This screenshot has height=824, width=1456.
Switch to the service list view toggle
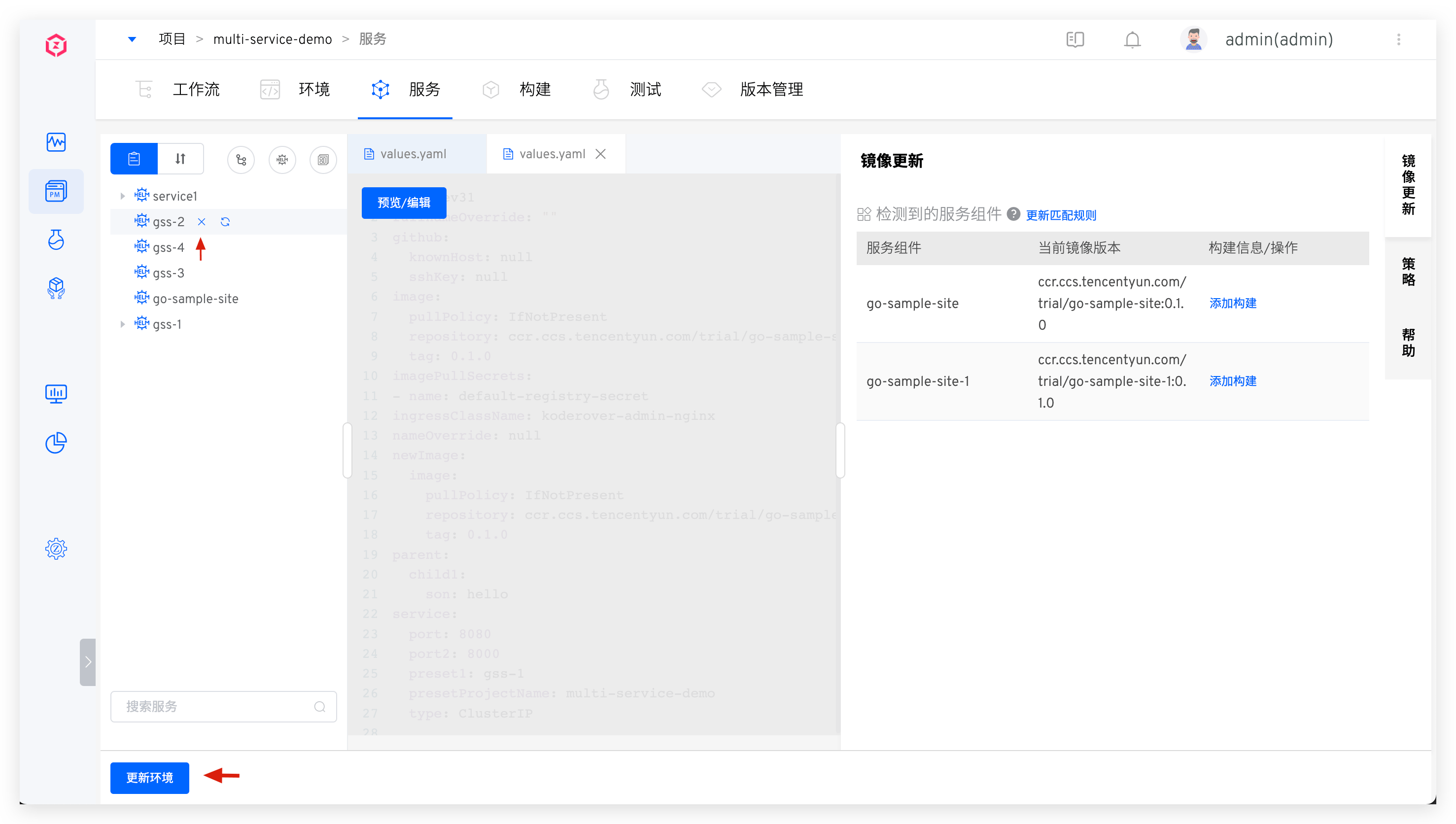(x=134, y=159)
